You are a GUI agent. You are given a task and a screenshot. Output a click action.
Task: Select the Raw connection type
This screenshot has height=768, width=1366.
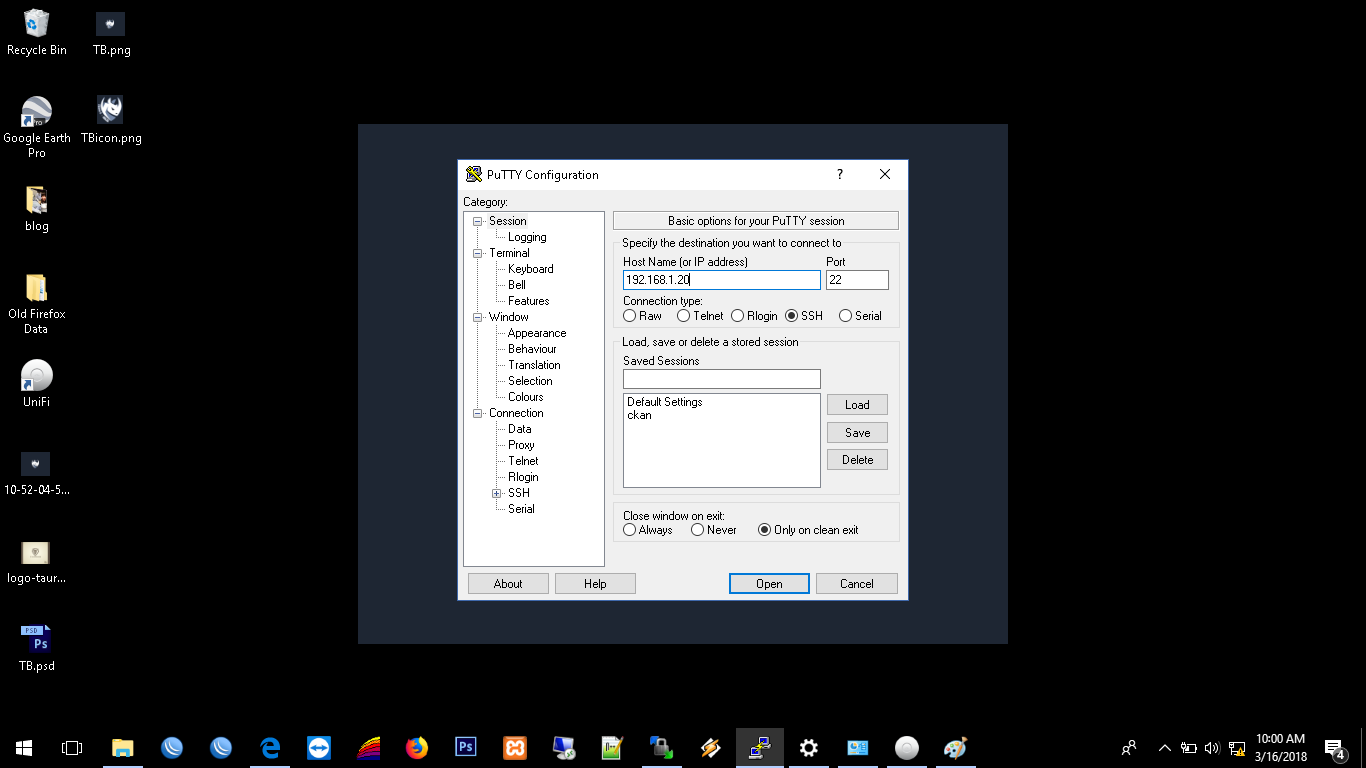coord(643,316)
